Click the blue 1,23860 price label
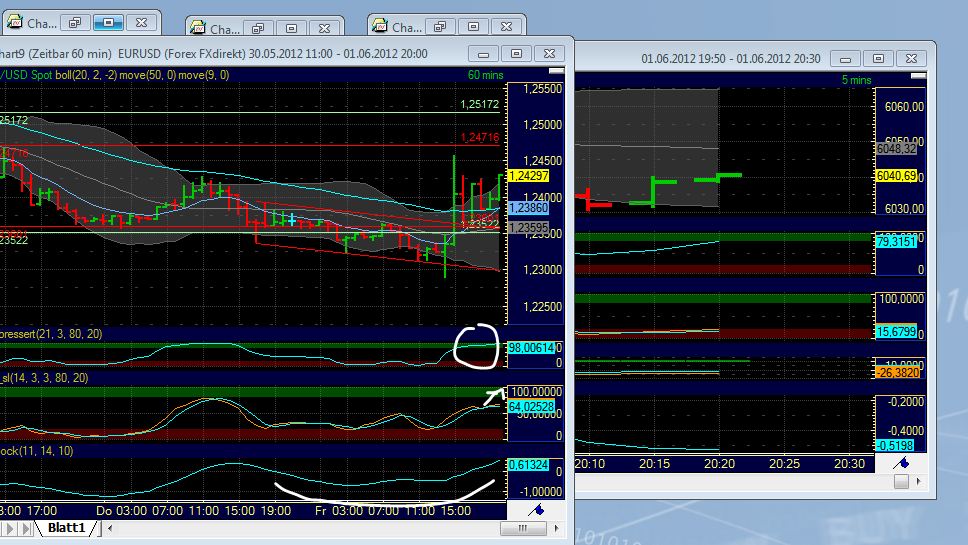Viewport: 968px width, 545px height. (x=528, y=208)
